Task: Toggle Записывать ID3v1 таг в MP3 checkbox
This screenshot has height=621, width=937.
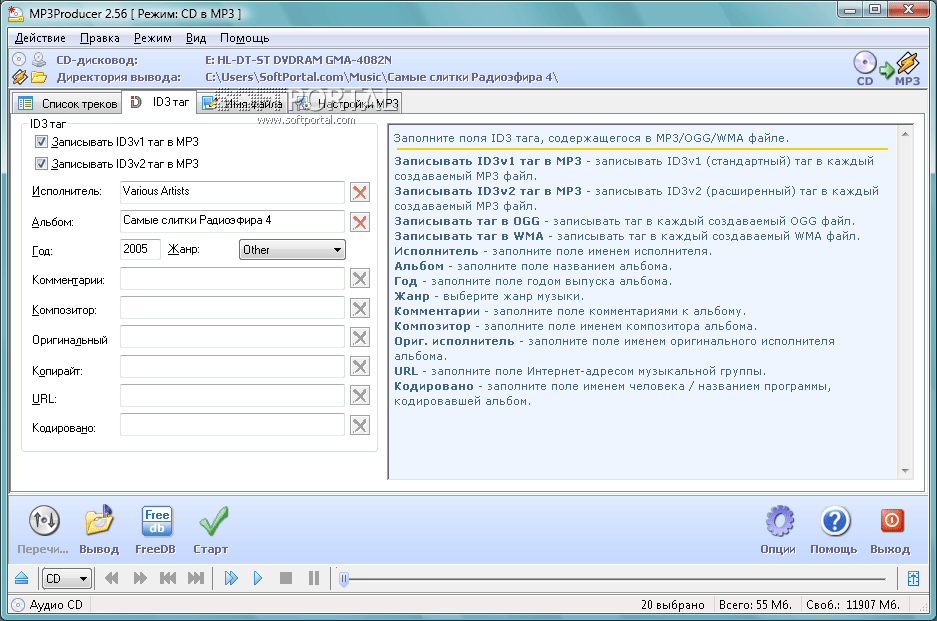Action: pos(41,142)
